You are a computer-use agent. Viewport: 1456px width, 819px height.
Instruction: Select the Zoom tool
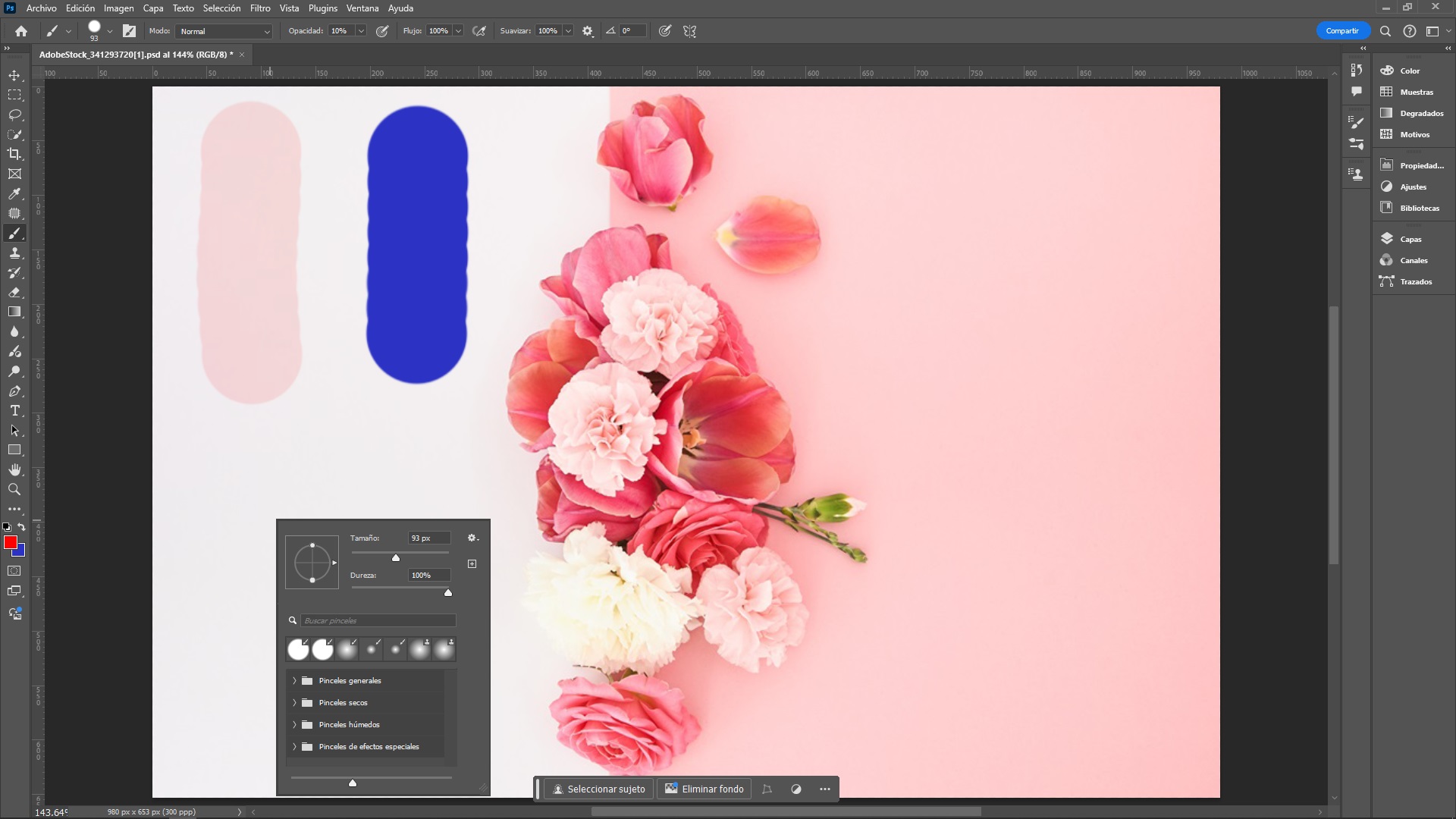[x=14, y=490]
